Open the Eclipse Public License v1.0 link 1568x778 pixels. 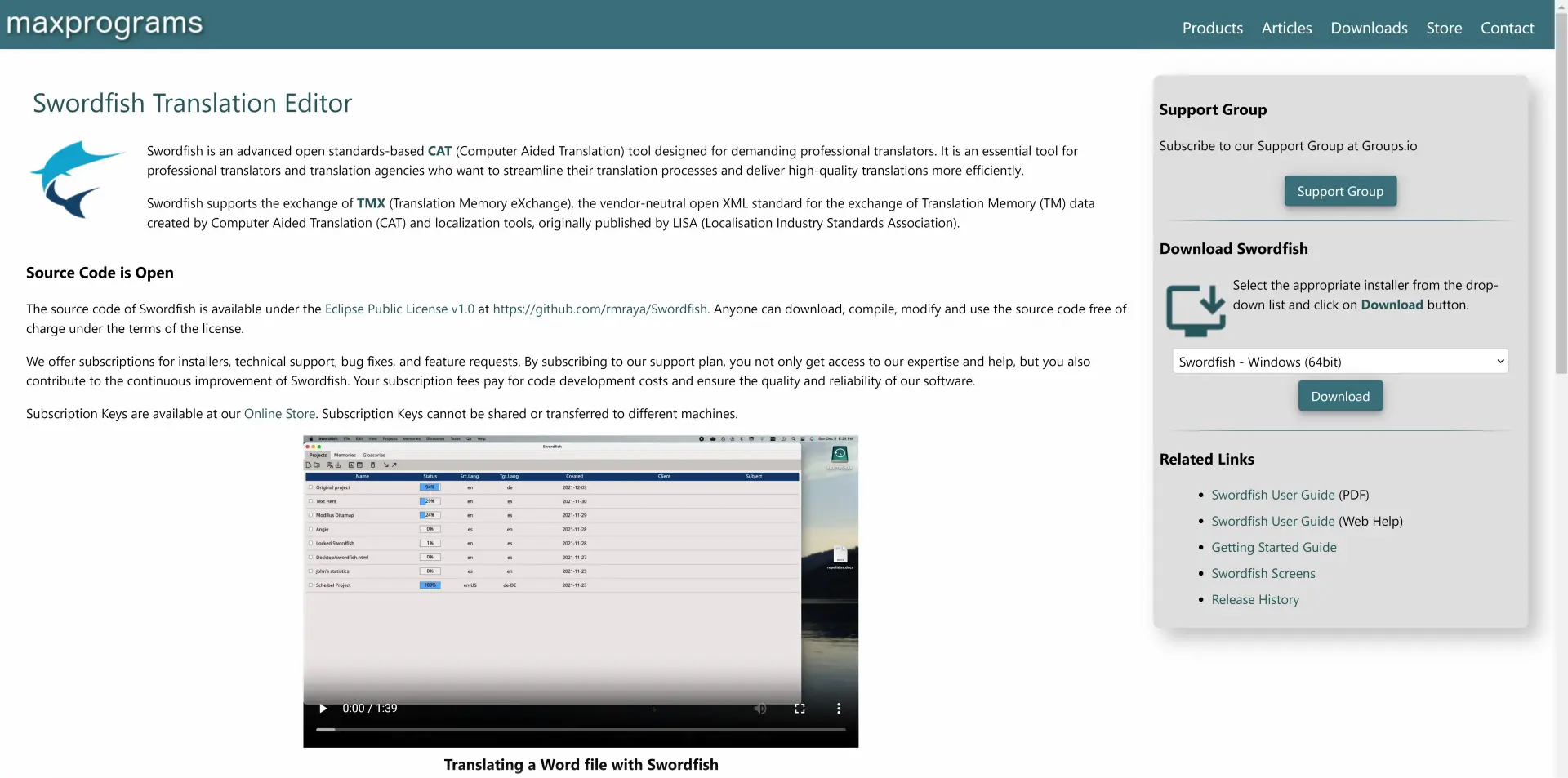tap(399, 309)
